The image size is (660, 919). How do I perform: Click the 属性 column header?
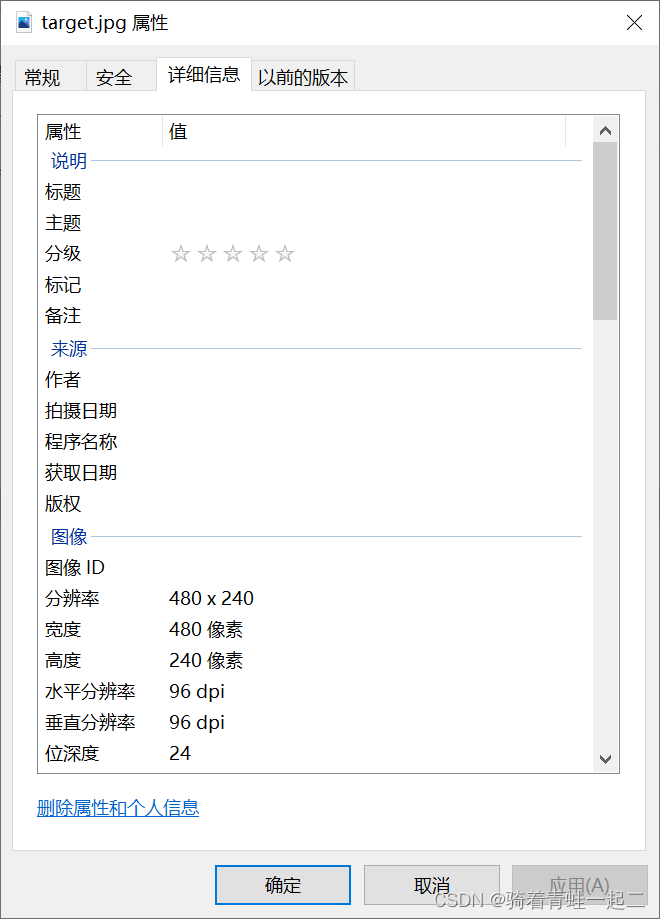[x=100, y=131]
